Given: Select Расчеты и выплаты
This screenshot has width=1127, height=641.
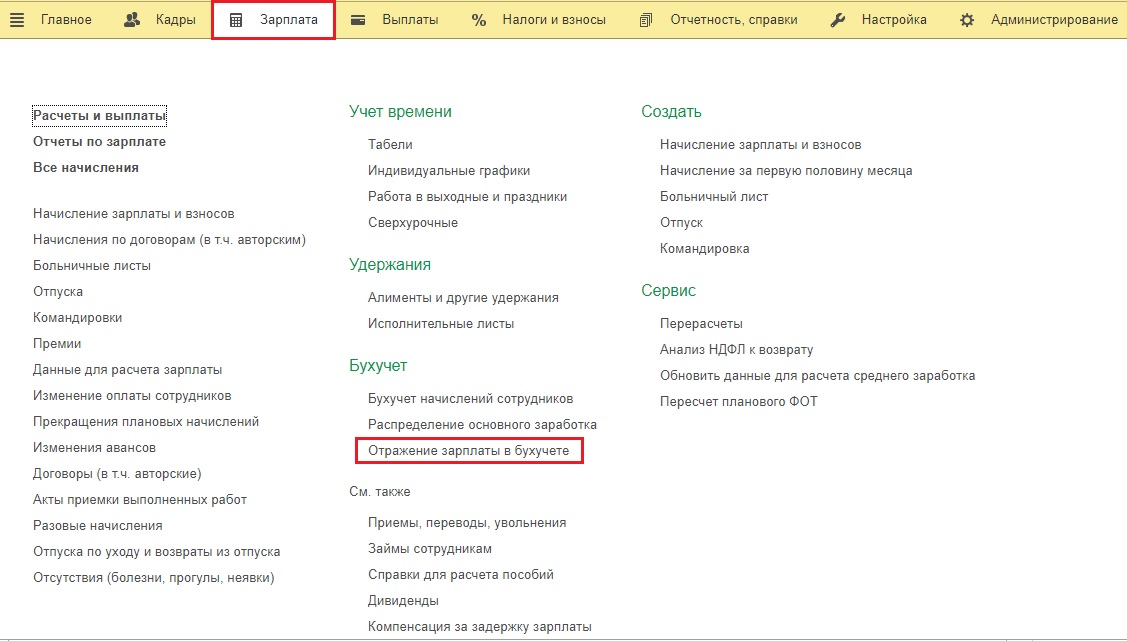Looking at the screenshot, I should pos(99,116).
